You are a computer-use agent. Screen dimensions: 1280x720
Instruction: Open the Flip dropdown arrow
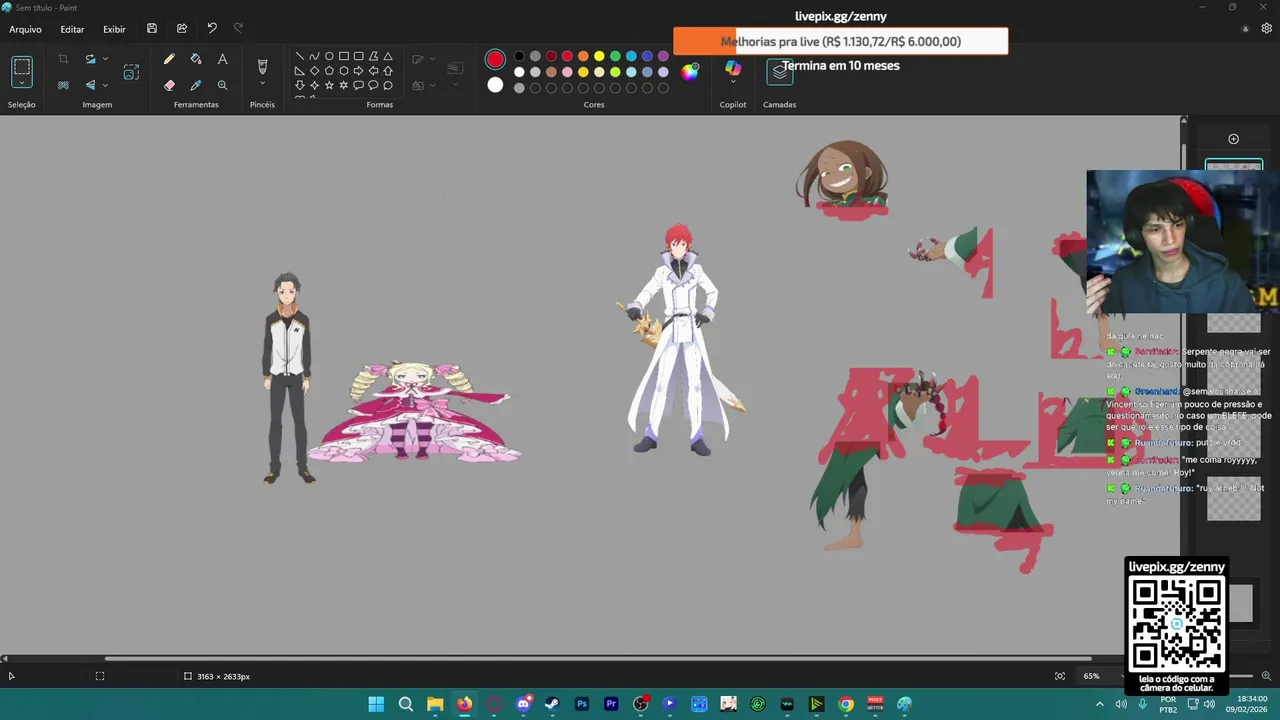click(105, 85)
